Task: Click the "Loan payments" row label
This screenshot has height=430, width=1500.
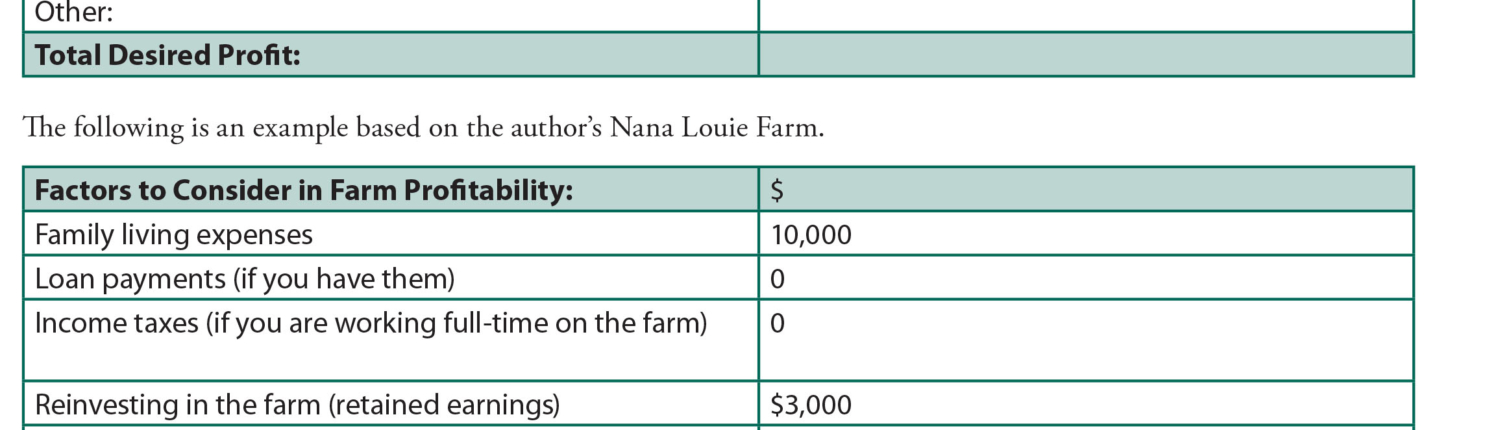Action: (131, 279)
